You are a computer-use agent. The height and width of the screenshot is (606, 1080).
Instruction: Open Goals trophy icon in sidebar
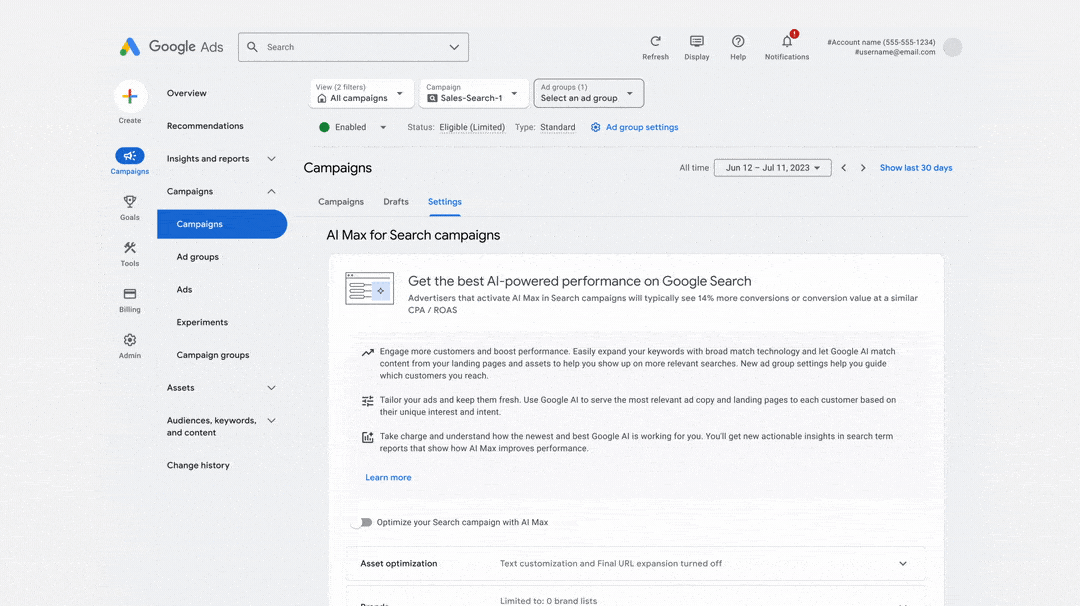[x=129, y=202]
